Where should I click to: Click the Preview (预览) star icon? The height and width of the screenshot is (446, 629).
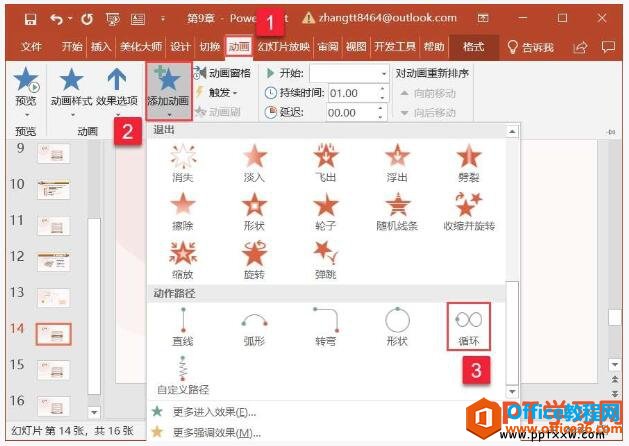coord(26,79)
